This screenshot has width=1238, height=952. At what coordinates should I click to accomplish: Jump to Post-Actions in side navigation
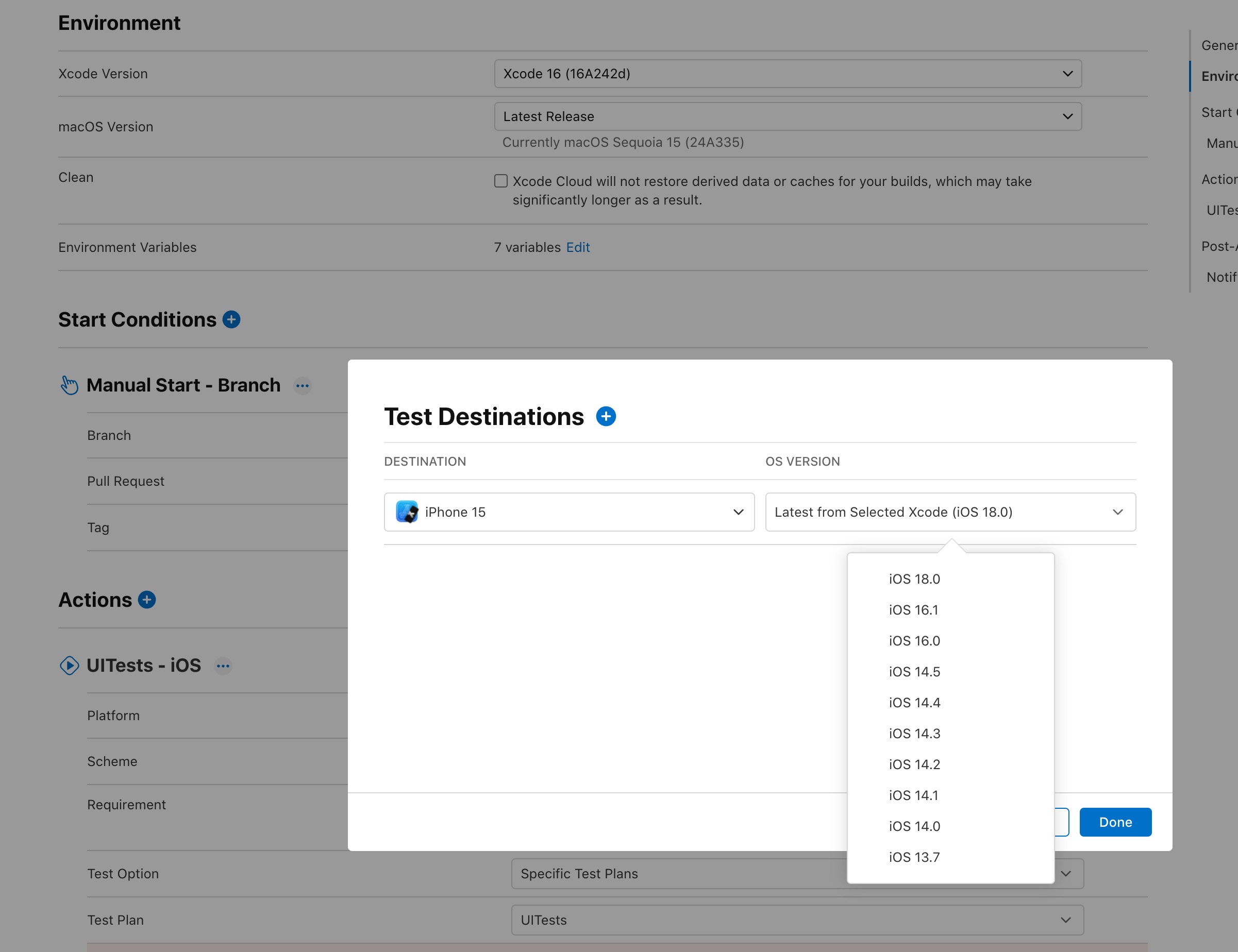pyautogui.click(x=1219, y=246)
